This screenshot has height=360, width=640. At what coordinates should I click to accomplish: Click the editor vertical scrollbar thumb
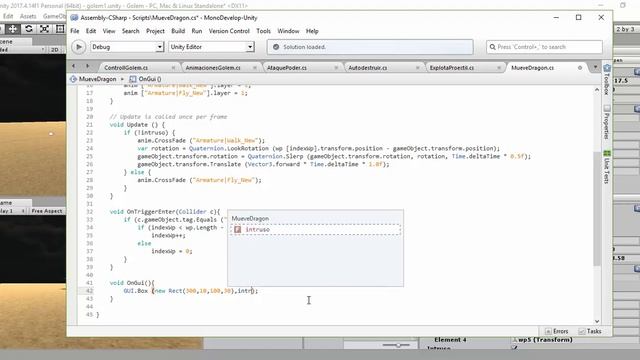[x=597, y=208]
